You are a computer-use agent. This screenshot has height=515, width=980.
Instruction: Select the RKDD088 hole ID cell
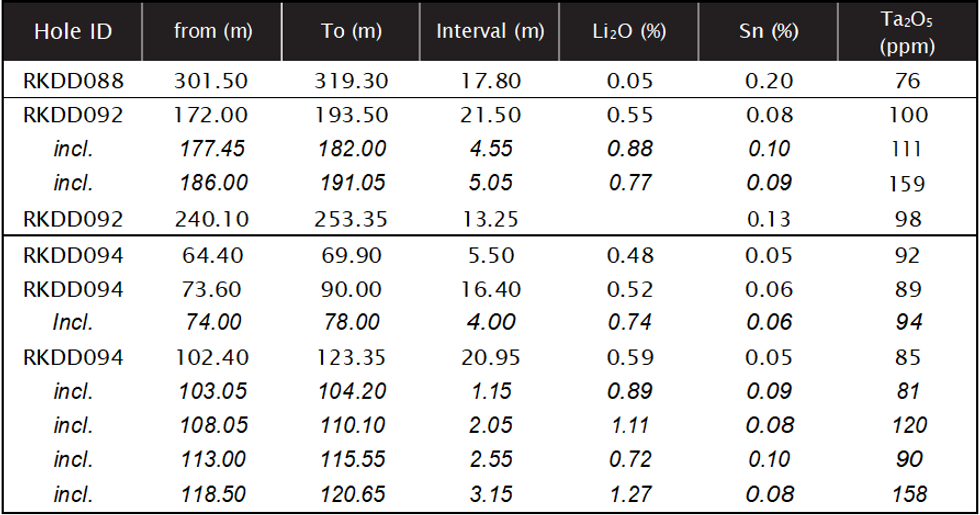click(73, 81)
